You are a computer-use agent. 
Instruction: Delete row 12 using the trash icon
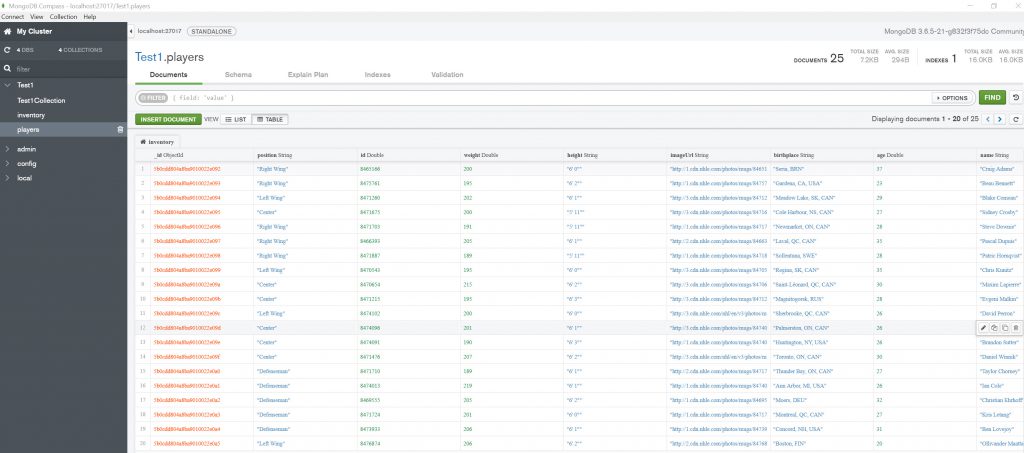point(1016,327)
